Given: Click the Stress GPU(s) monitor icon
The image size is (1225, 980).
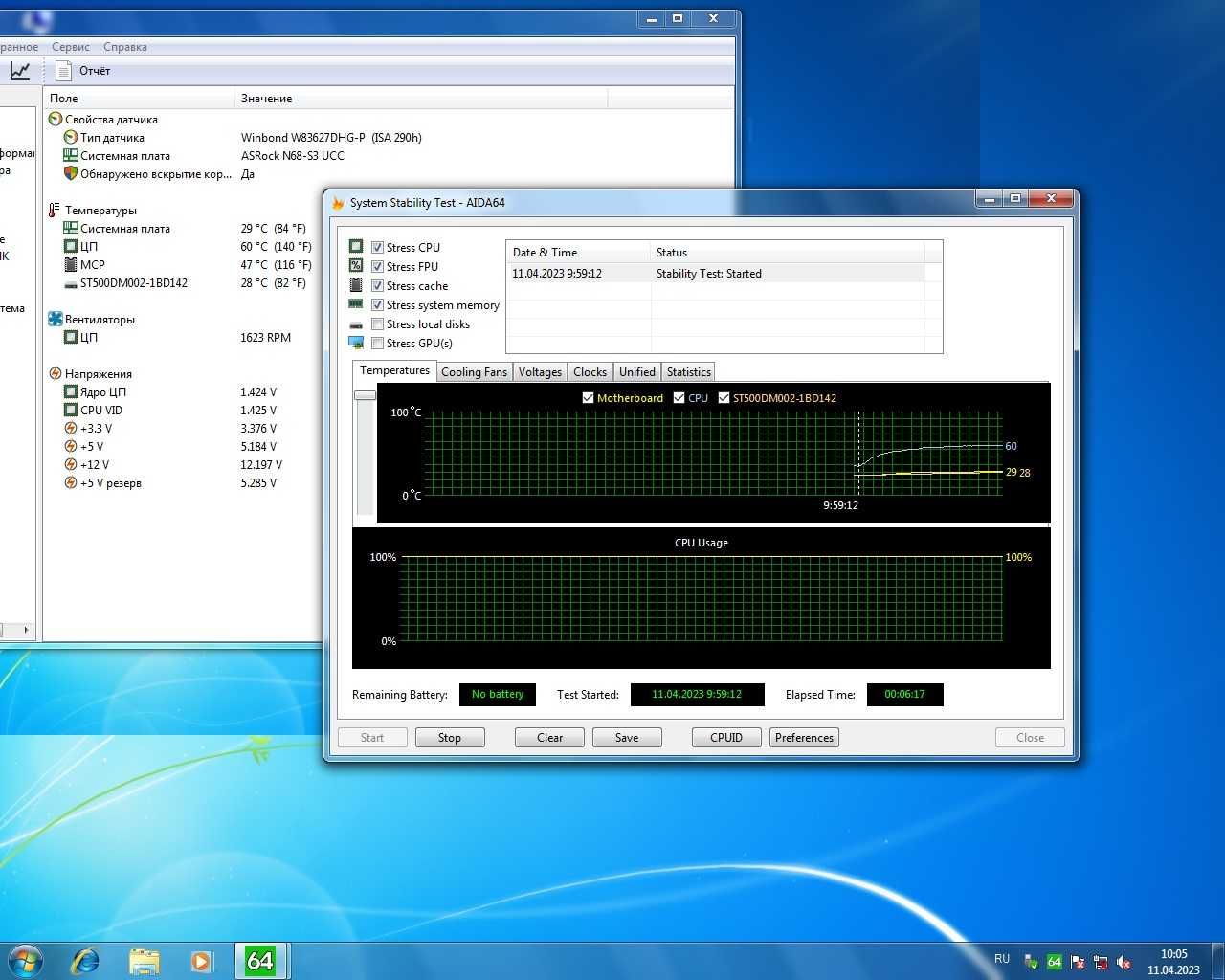Looking at the screenshot, I should [356, 343].
